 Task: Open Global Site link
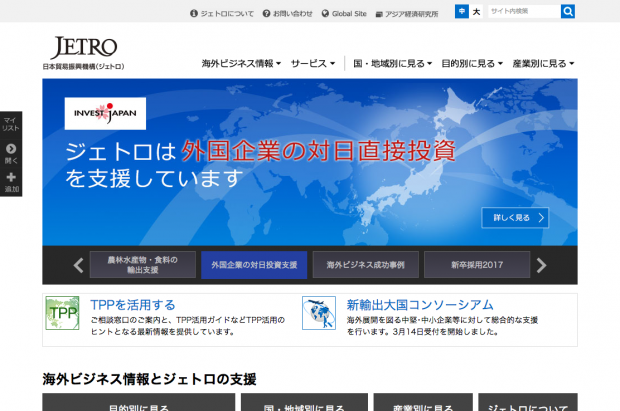[x=343, y=13]
